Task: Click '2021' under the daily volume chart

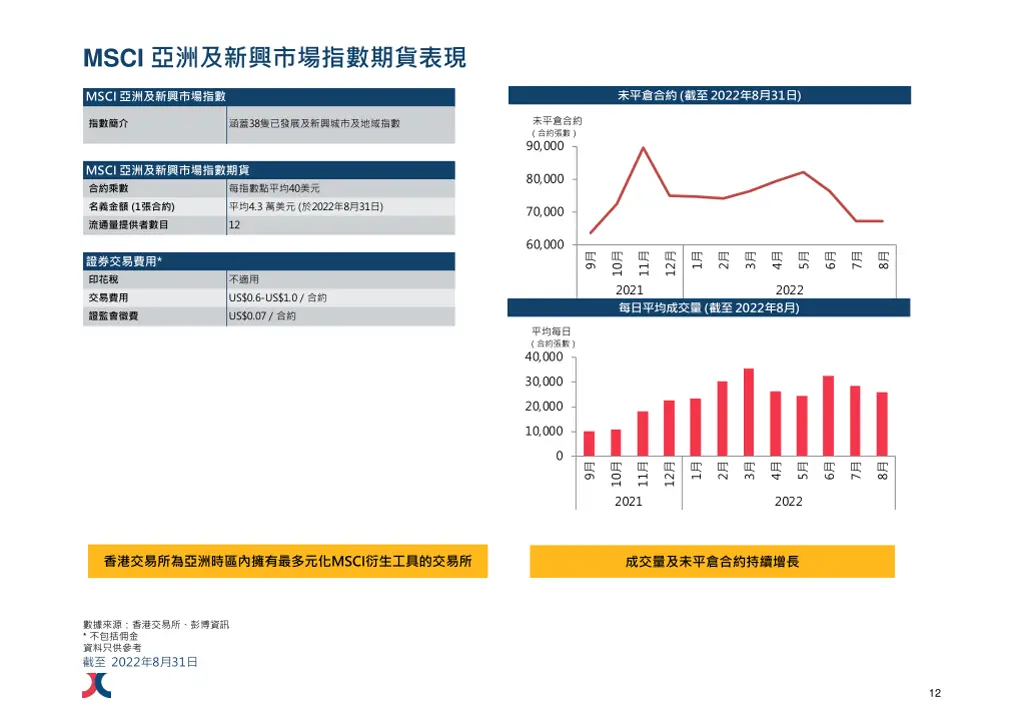Action: pyautogui.click(x=628, y=501)
